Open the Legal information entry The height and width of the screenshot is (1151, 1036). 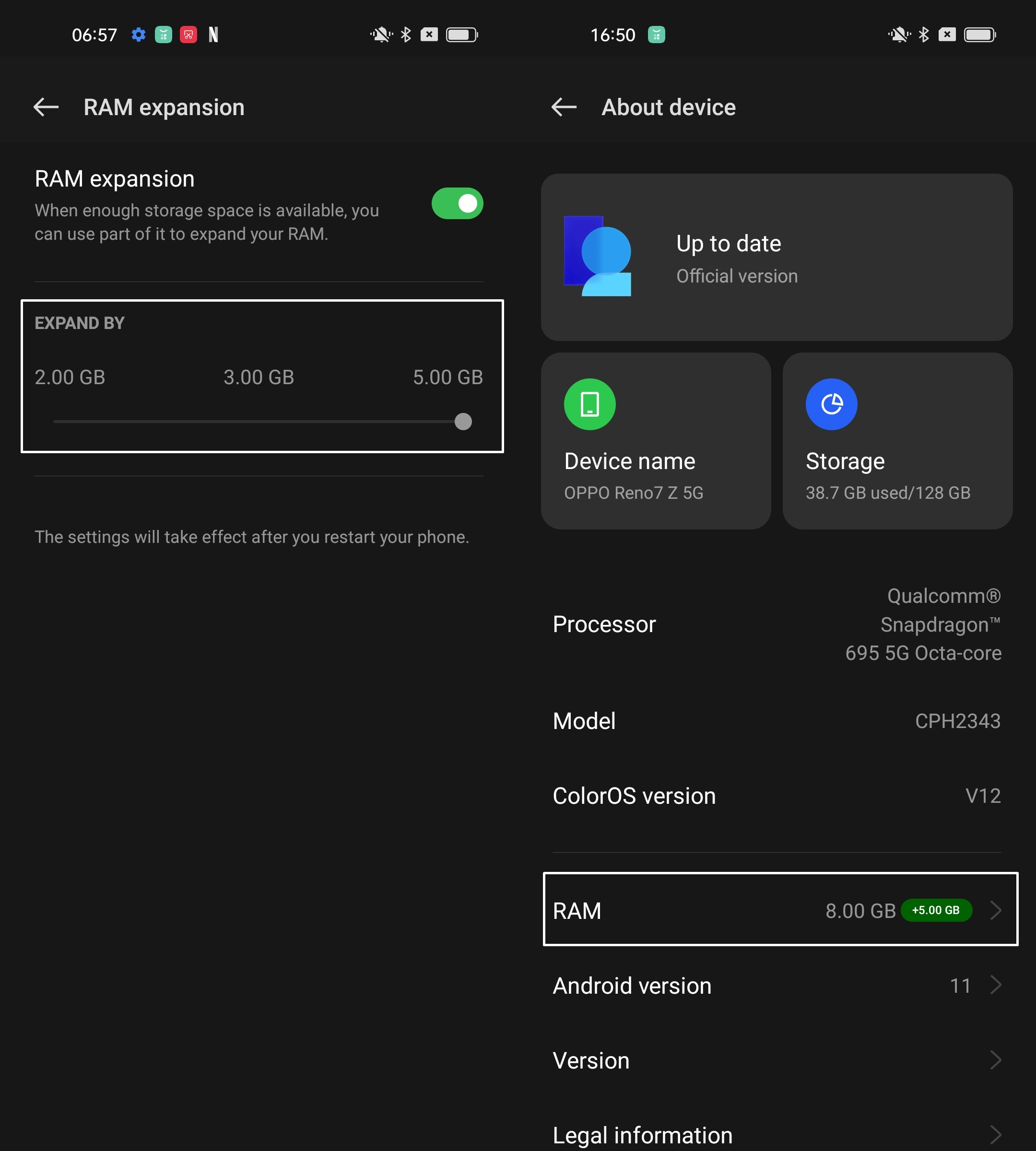tap(777, 1135)
